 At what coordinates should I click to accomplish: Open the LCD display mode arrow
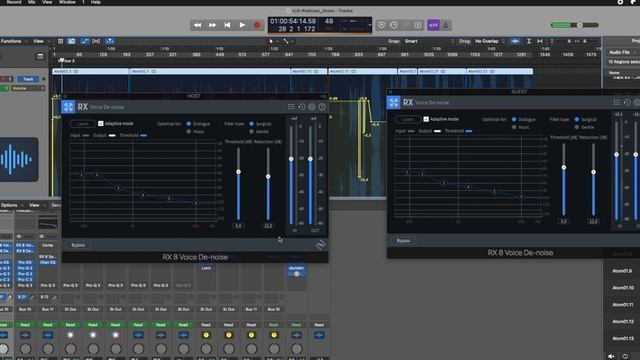coord(369,25)
